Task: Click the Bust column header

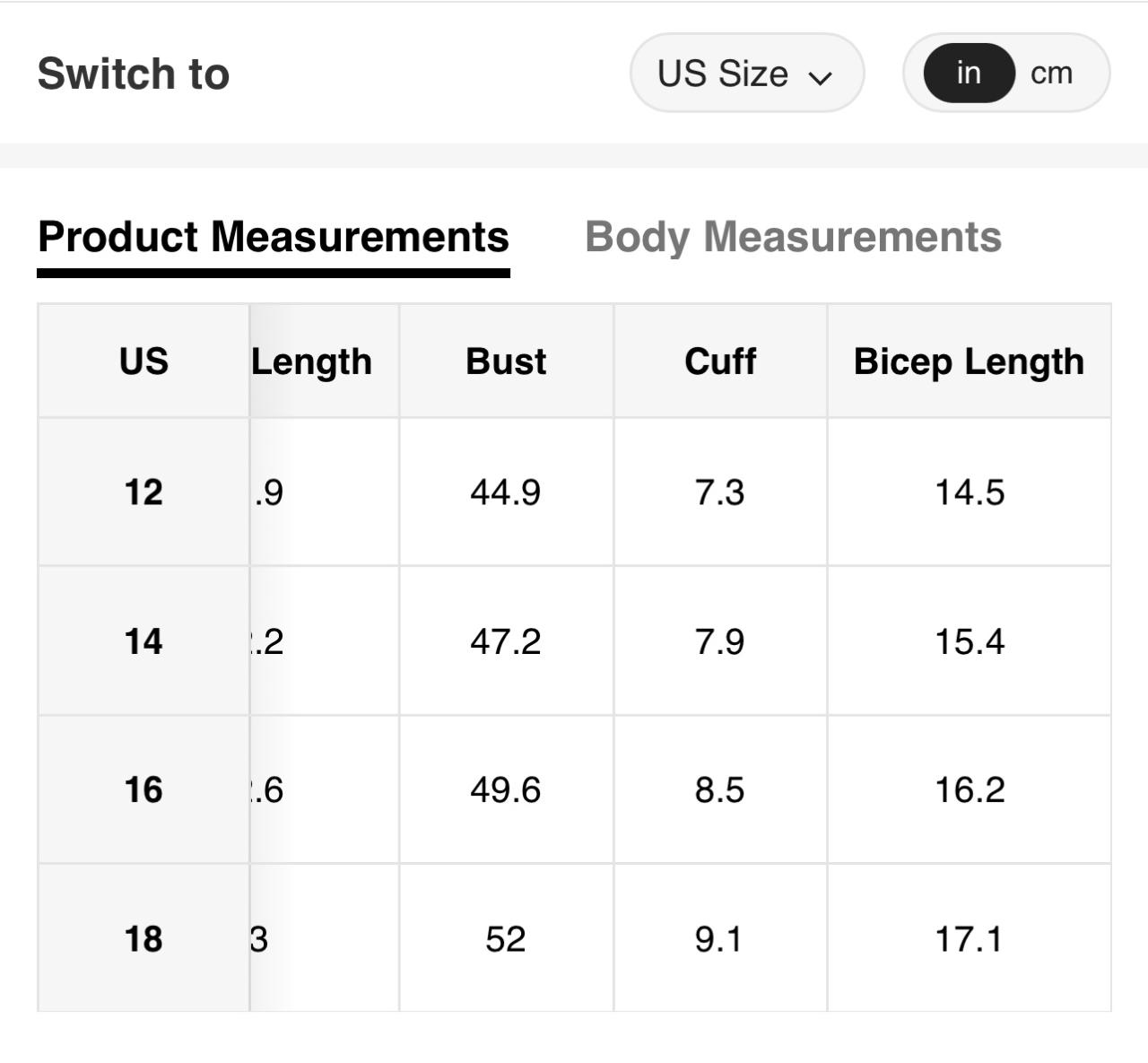Action: pyautogui.click(x=506, y=362)
